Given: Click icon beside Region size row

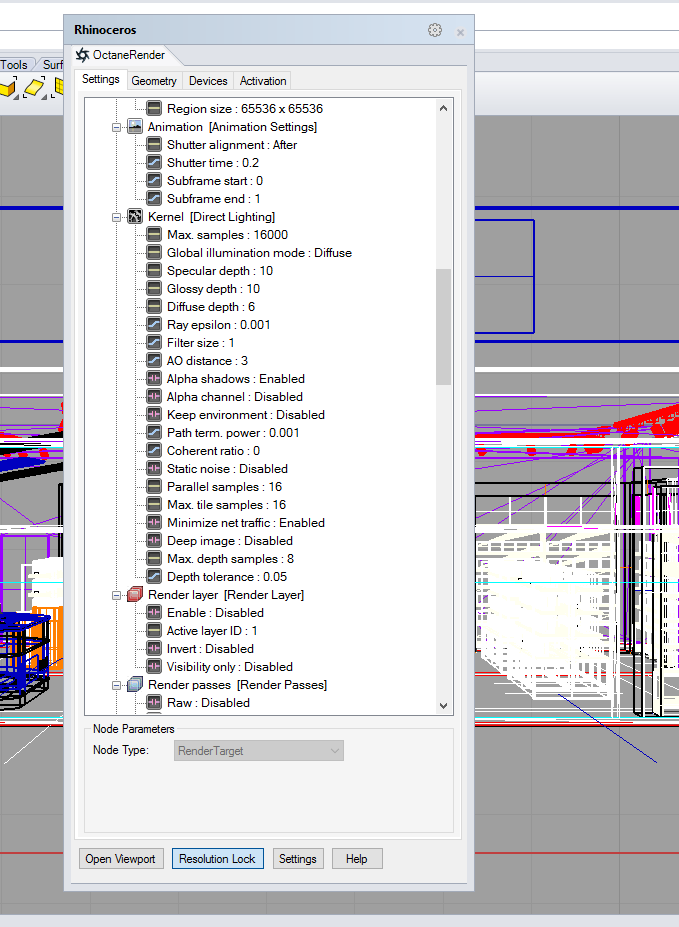Looking at the screenshot, I should [154, 108].
